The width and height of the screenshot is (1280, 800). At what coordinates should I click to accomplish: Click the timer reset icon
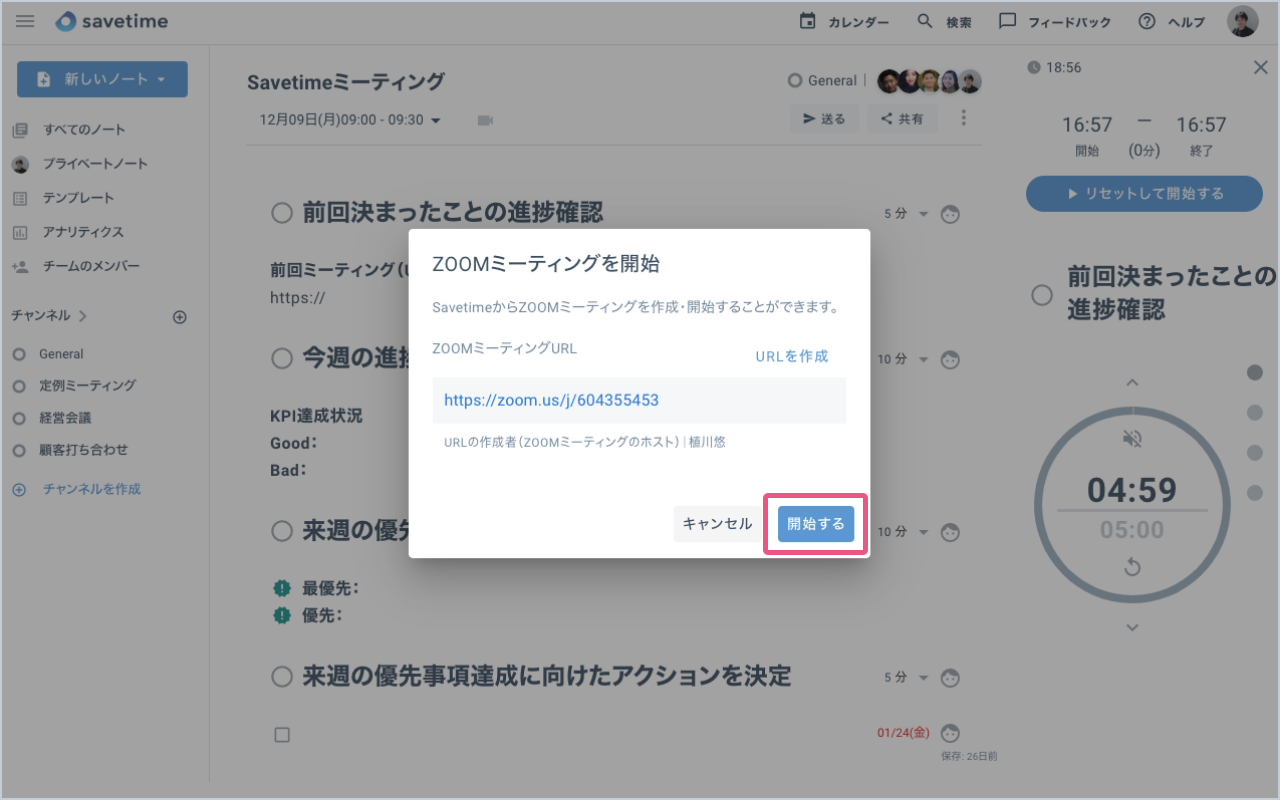1132,568
